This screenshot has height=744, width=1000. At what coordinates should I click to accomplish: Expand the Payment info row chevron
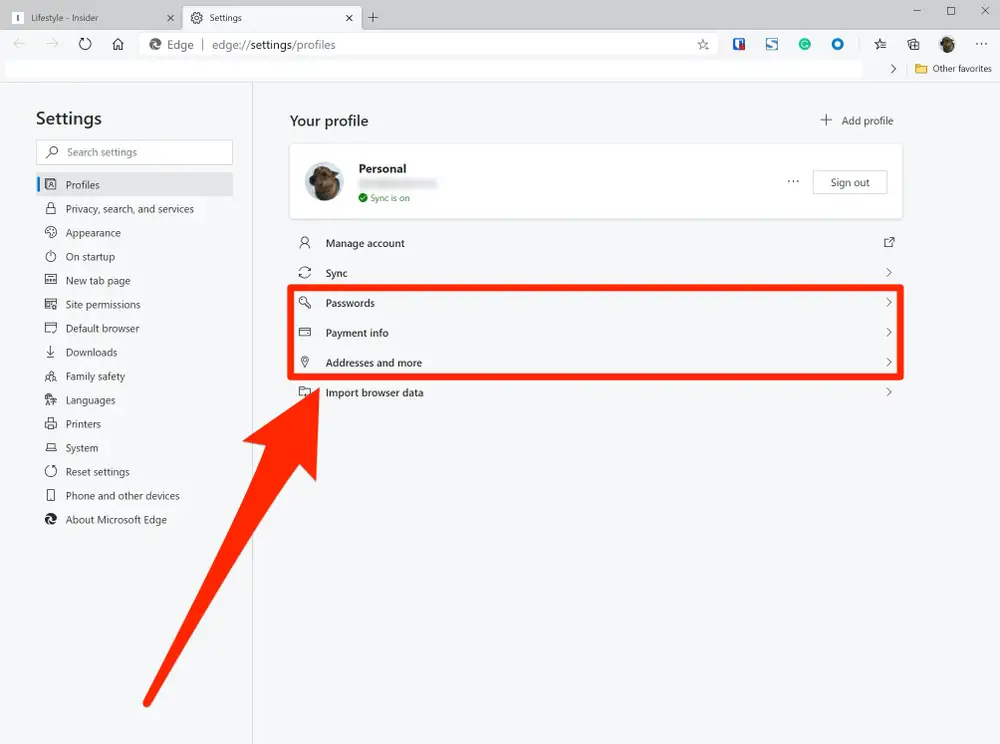[889, 332]
